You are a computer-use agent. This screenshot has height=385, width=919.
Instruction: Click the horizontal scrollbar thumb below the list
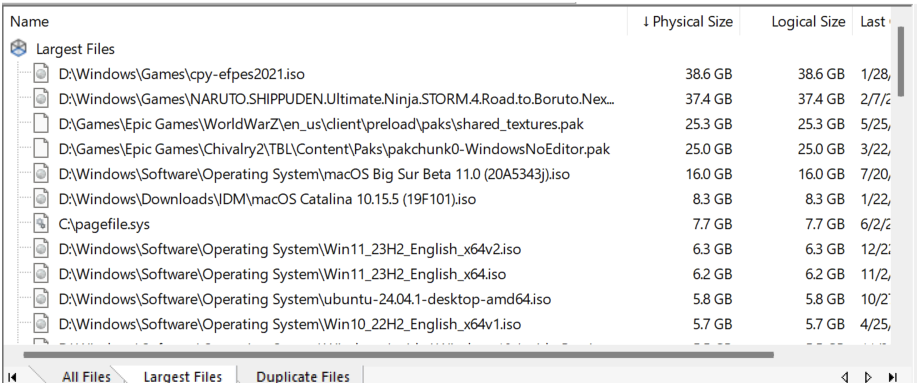[399, 354]
